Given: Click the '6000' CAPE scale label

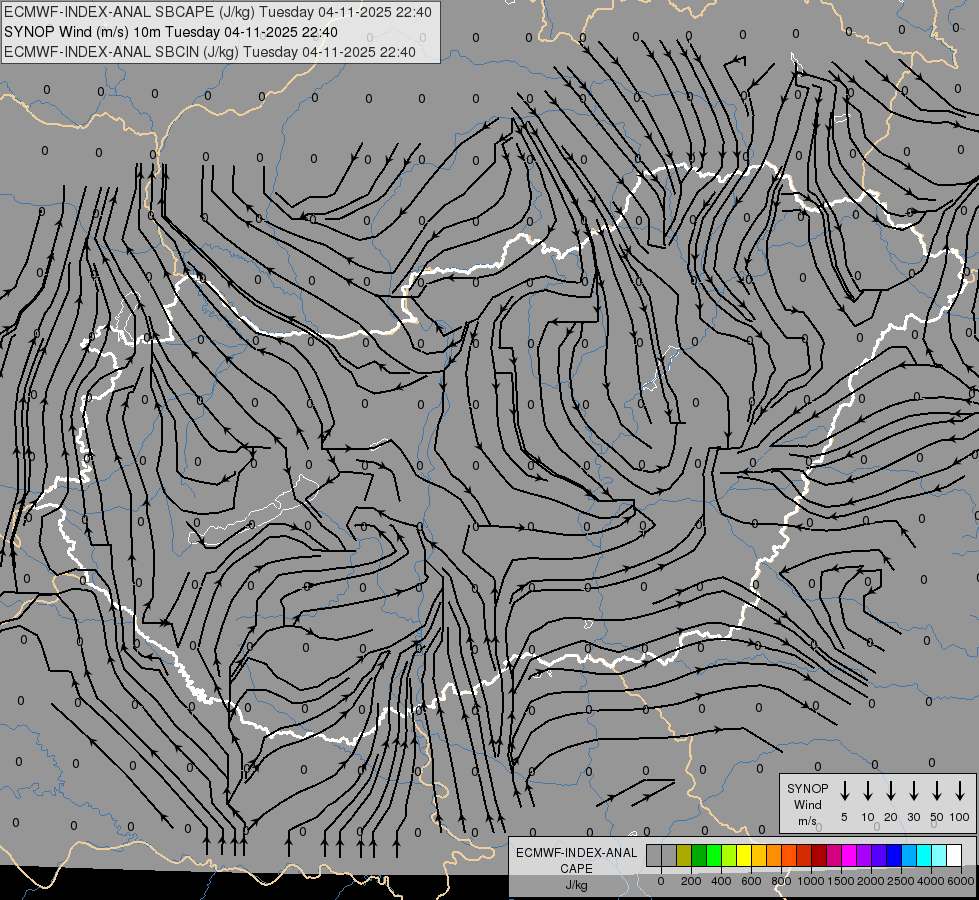Looking at the screenshot, I should tap(961, 881).
